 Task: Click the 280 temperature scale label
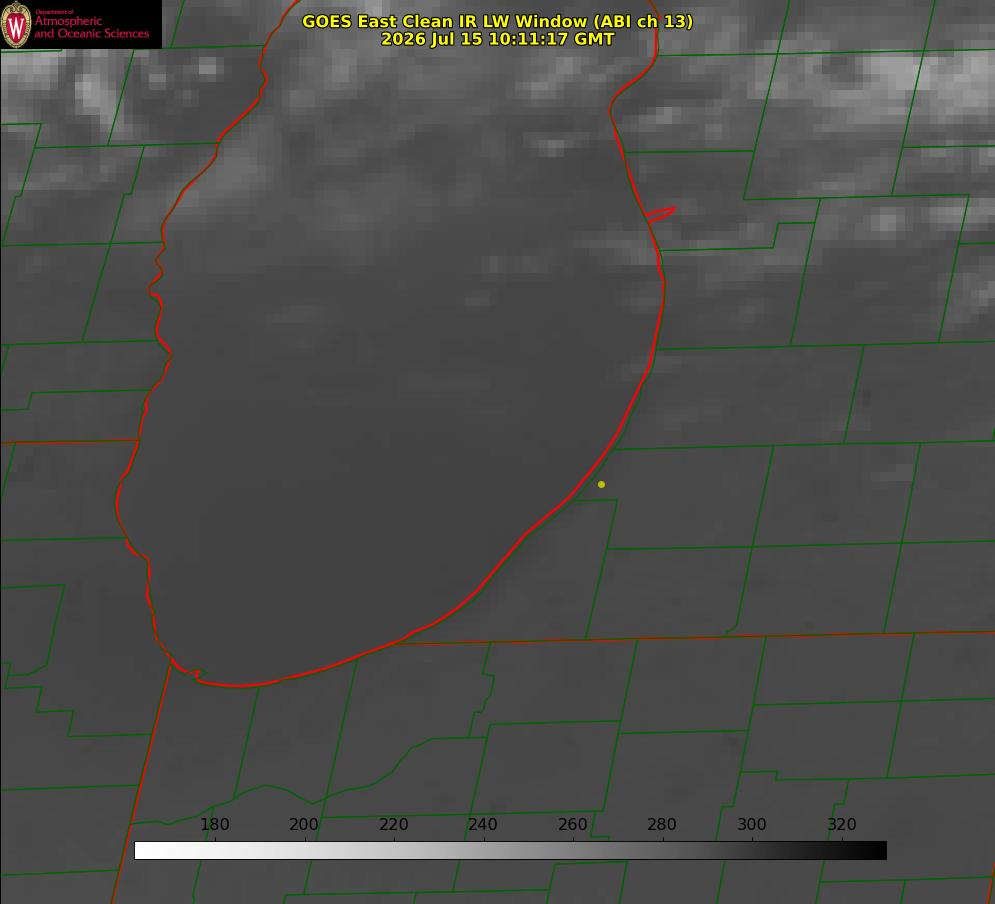coord(662,824)
